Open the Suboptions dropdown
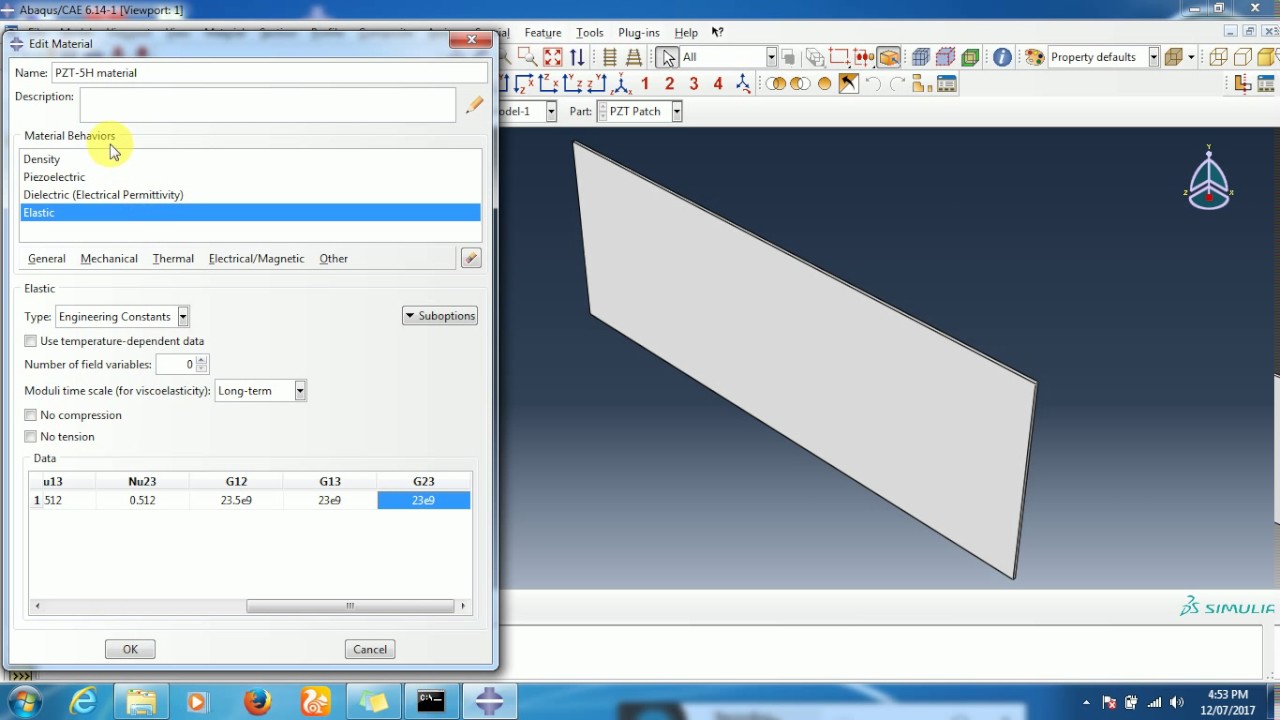 coord(440,316)
